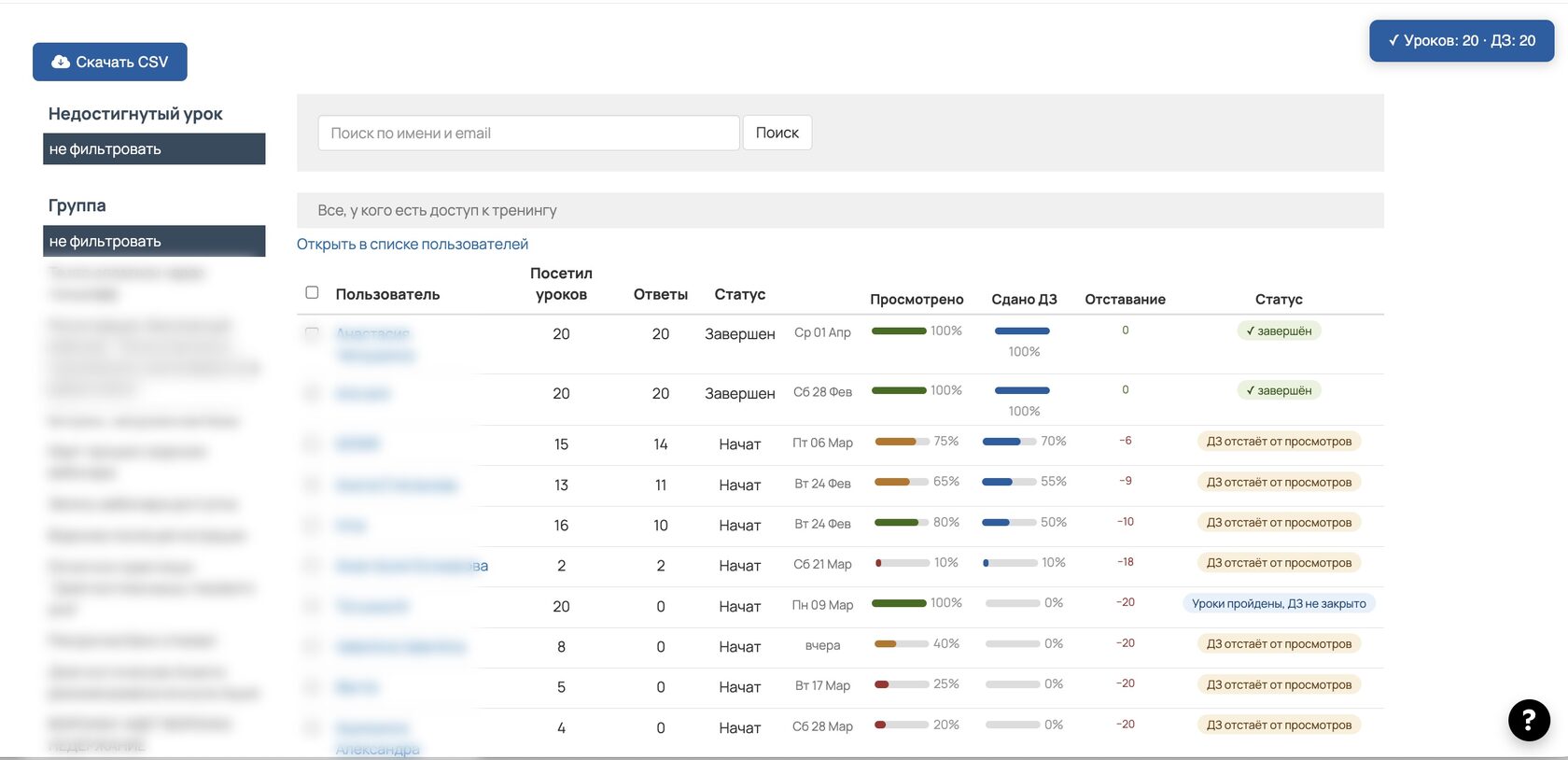Open the Открыть в списке пользователей link
The height and width of the screenshot is (760, 1568).
412,244
